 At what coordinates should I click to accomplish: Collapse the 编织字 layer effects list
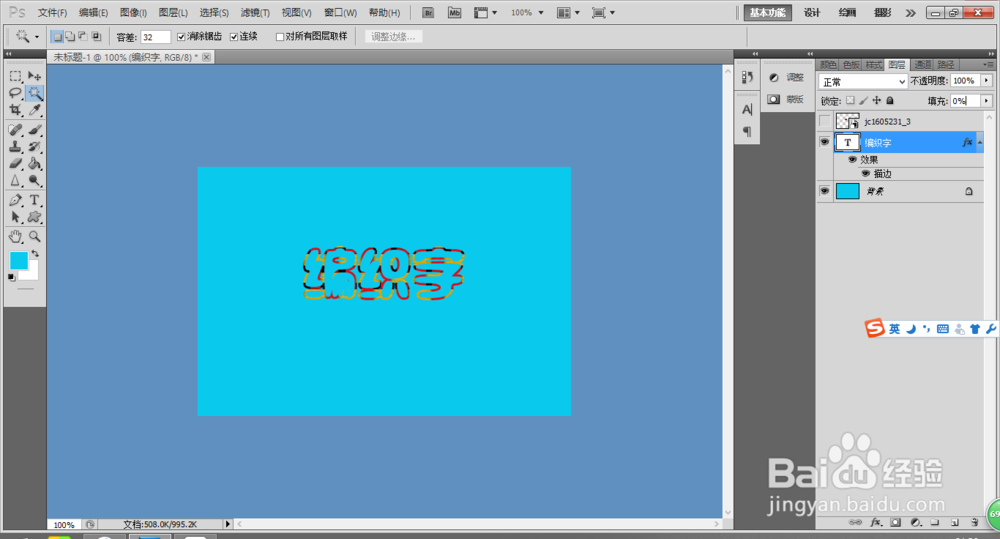click(980, 142)
